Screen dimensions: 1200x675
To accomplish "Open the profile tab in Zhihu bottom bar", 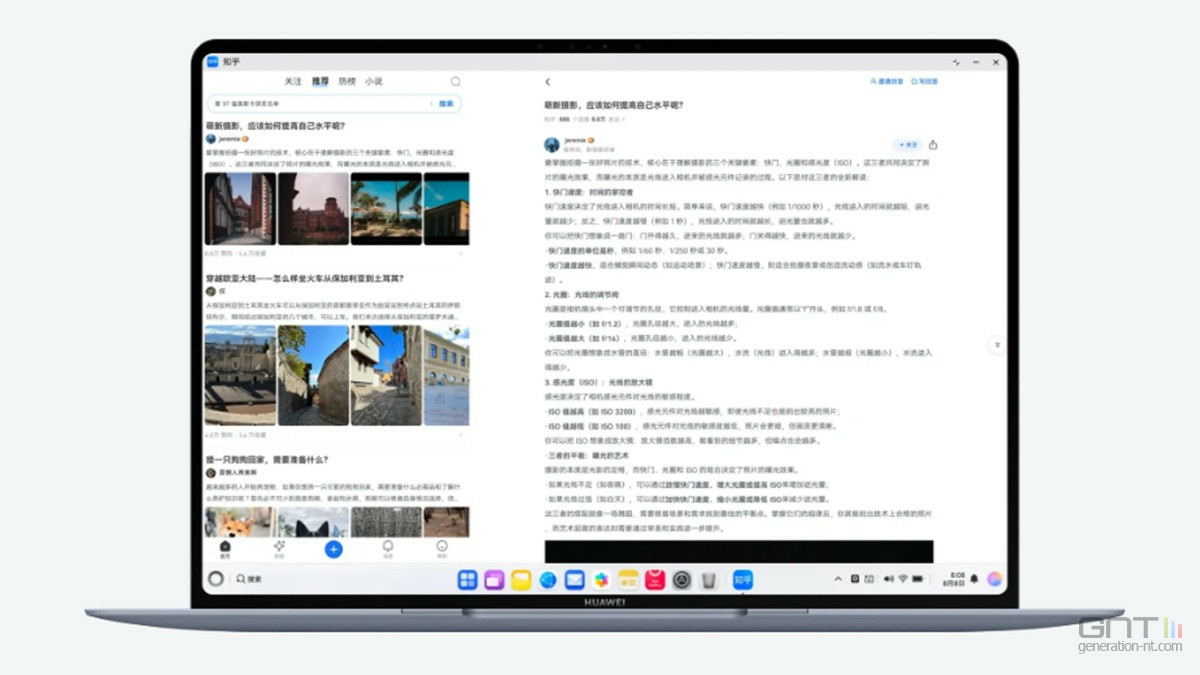I will coord(442,549).
